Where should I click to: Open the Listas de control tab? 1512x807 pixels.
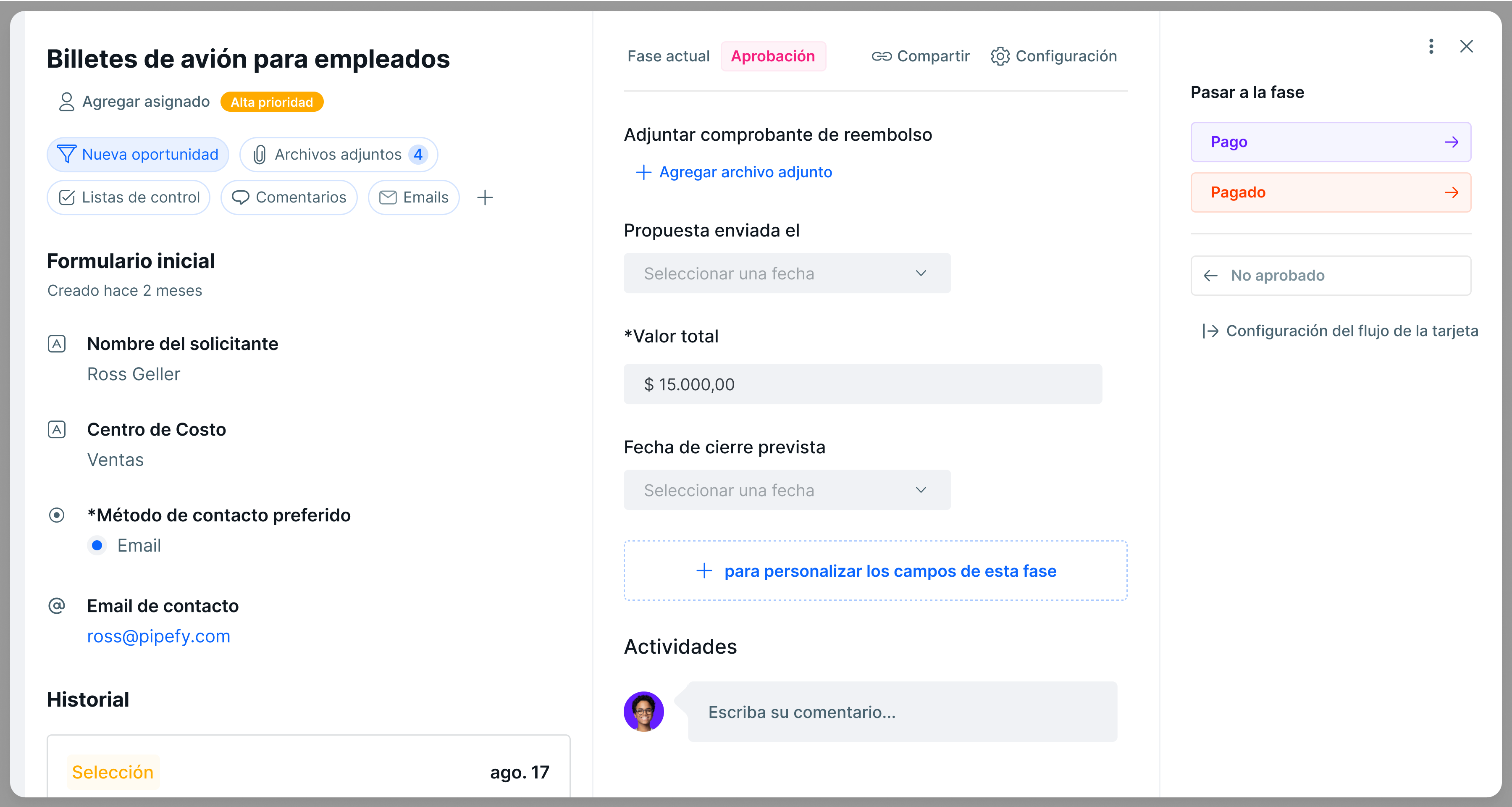pyautogui.click(x=129, y=197)
